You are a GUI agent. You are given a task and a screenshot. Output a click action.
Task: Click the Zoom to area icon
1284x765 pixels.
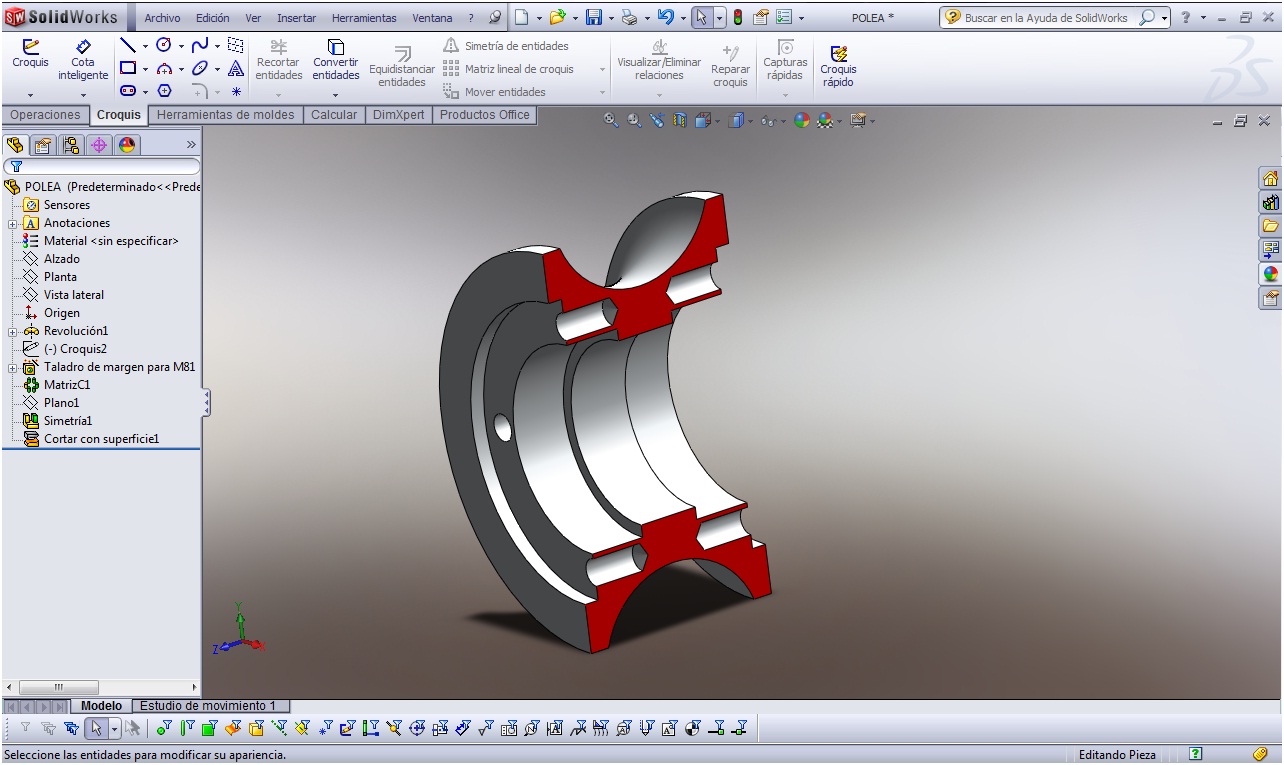[x=634, y=120]
